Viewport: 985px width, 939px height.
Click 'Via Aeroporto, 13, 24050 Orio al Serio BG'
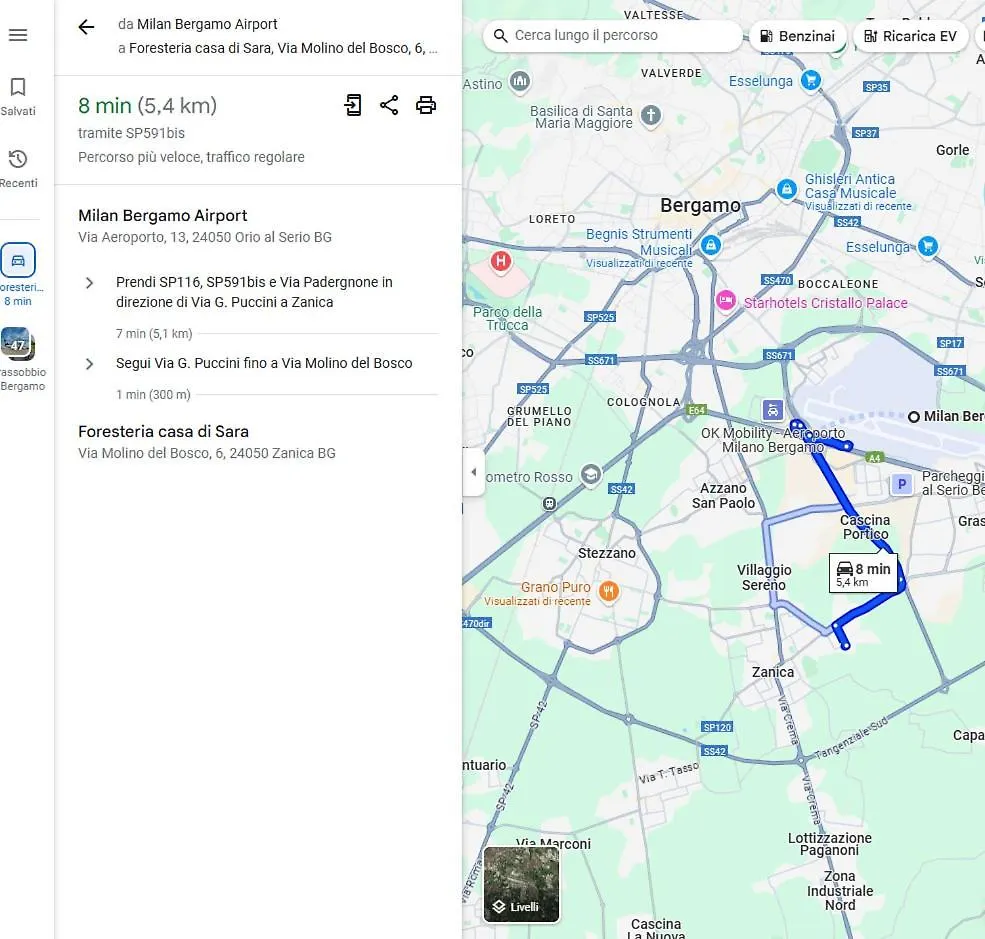point(205,237)
